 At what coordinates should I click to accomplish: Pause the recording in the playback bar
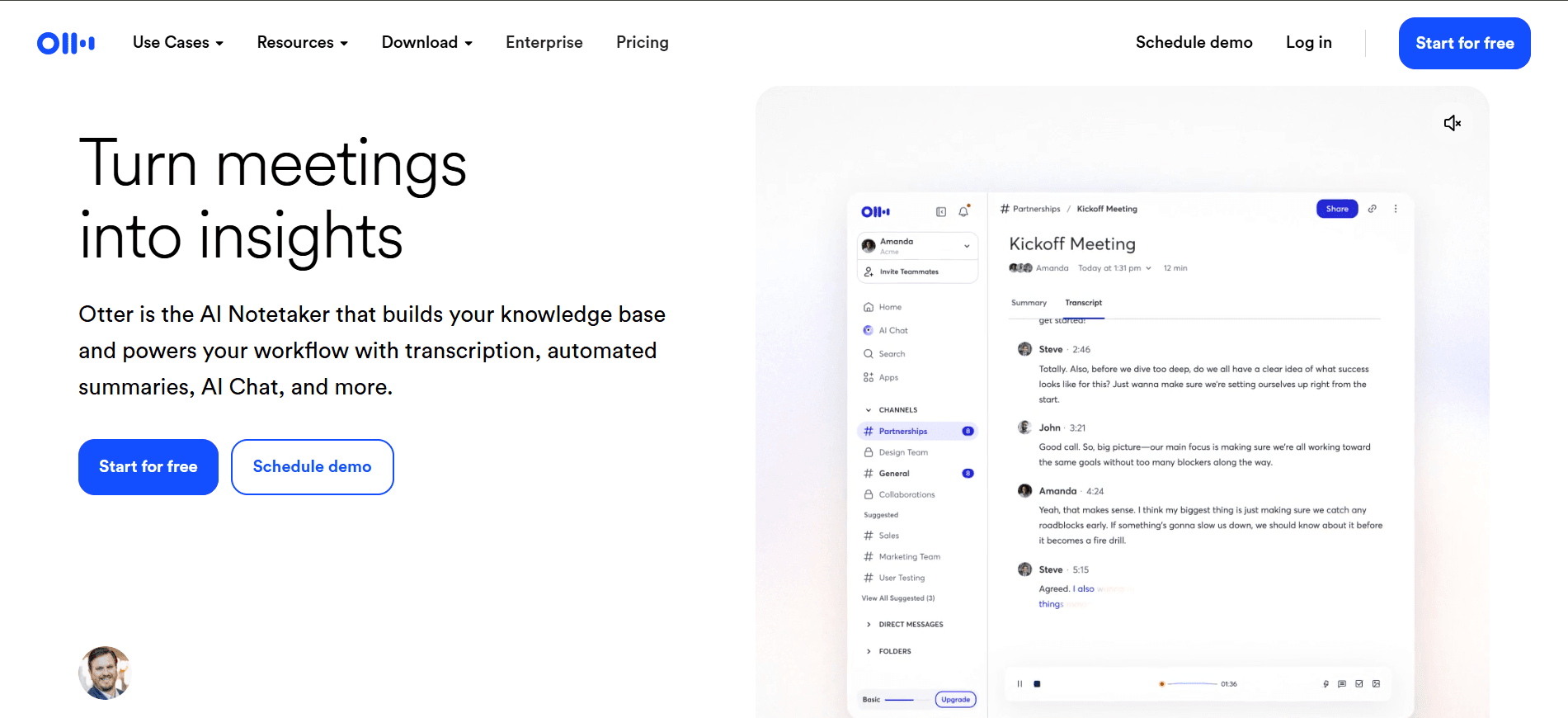coord(1020,683)
